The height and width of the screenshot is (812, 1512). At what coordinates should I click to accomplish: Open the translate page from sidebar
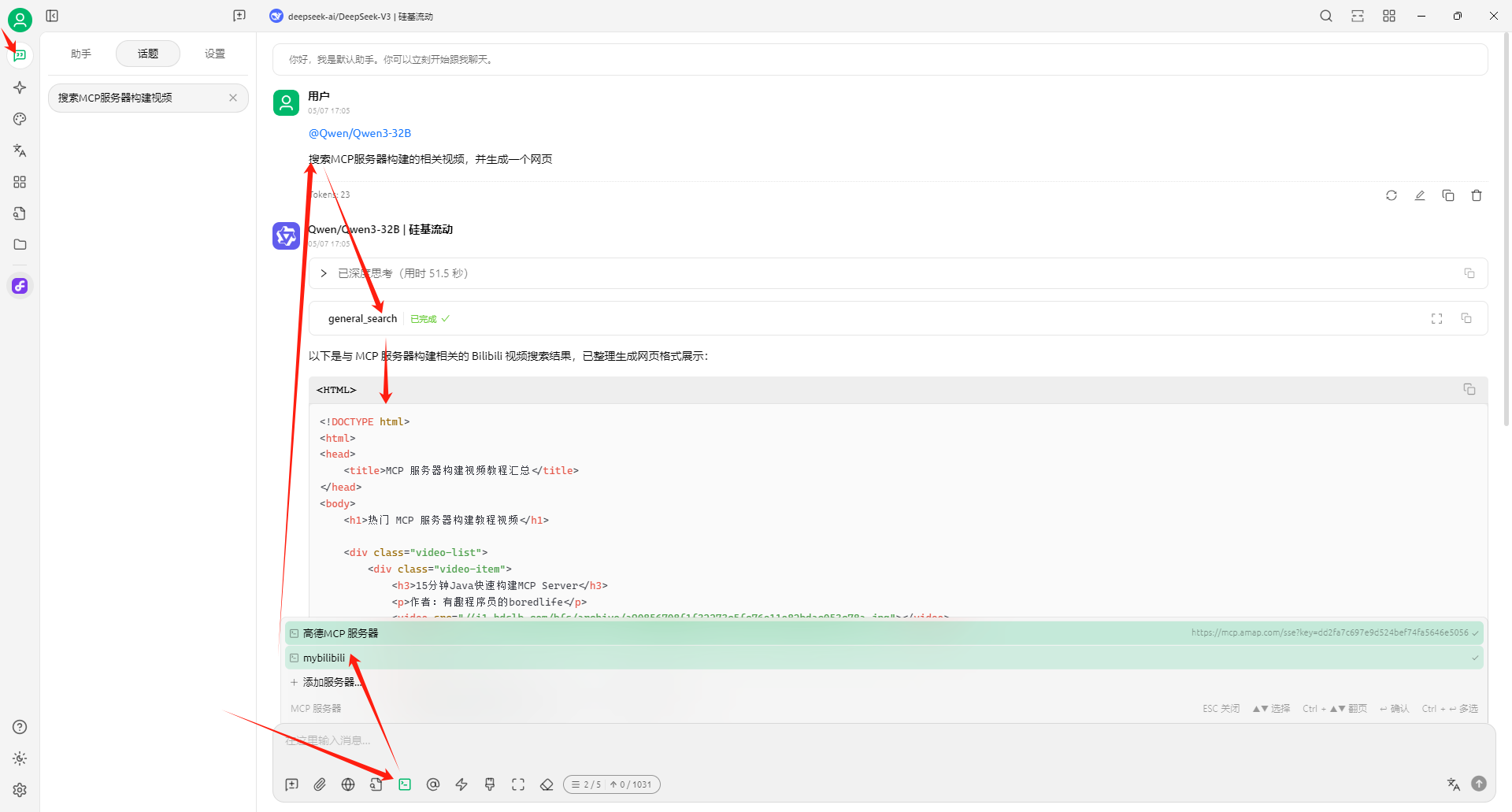coord(20,150)
